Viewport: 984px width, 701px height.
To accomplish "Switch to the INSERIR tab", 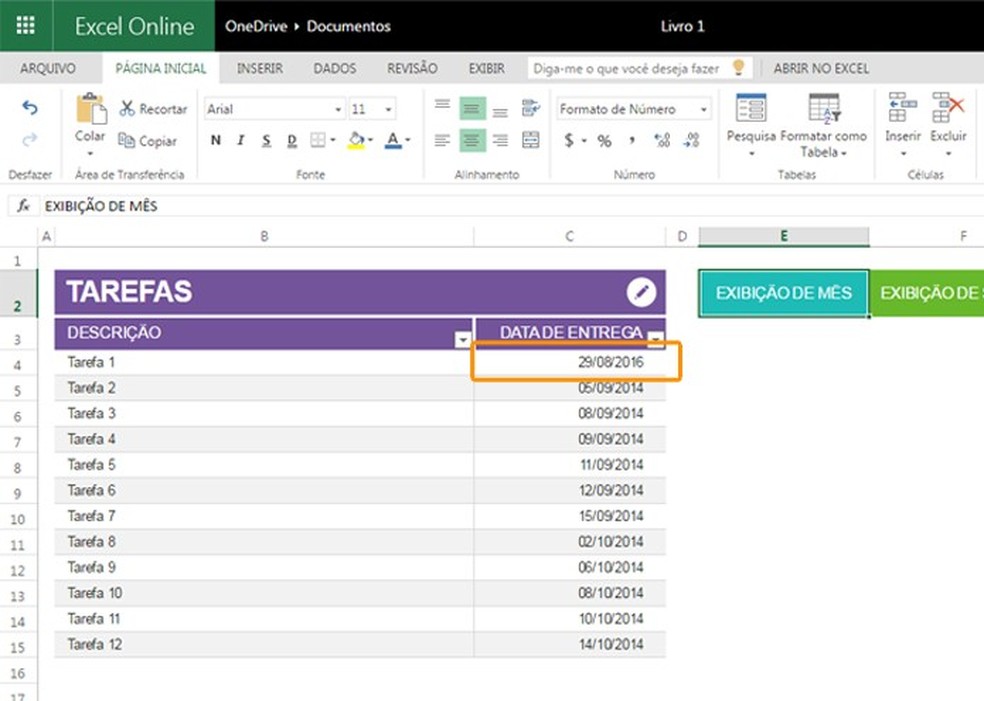I will (x=259, y=69).
